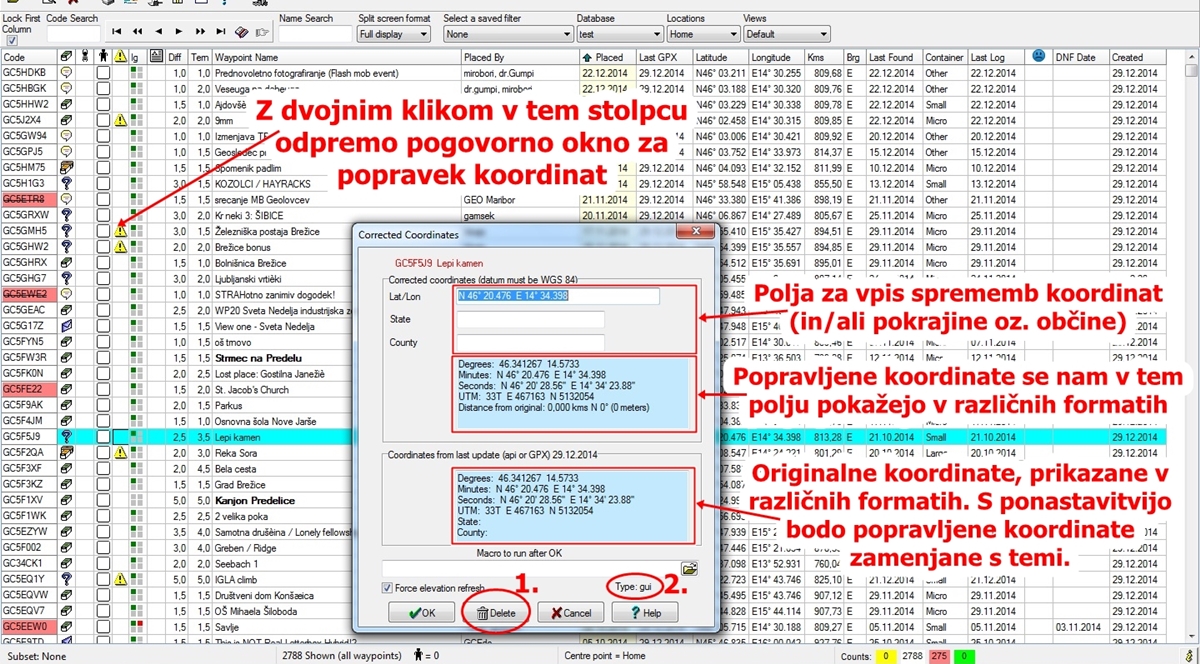The image size is (1200, 664).
Task: Sort by the Container column header
Action: pyautogui.click(x=944, y=58)
